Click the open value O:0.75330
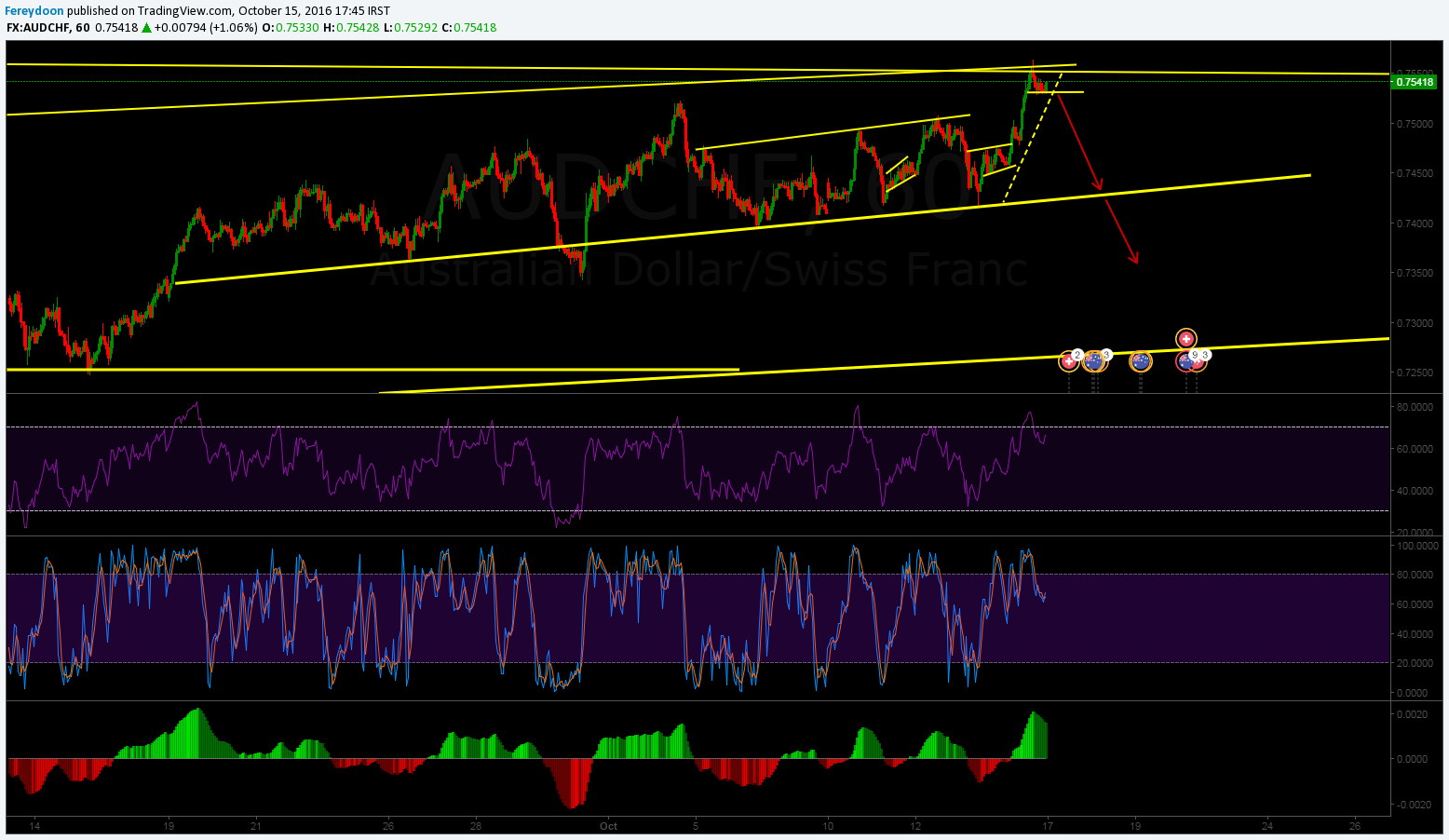This screenshot has width=1449, height=840. point(291,28)
